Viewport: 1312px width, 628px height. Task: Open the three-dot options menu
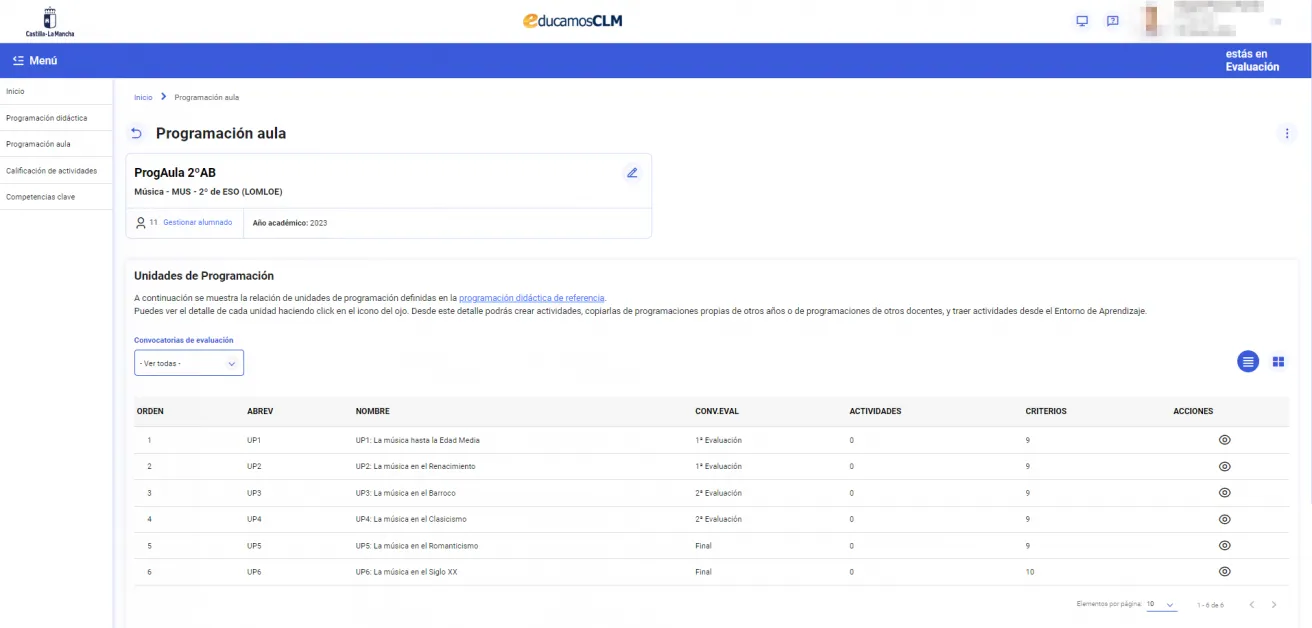coord(1286,134)
